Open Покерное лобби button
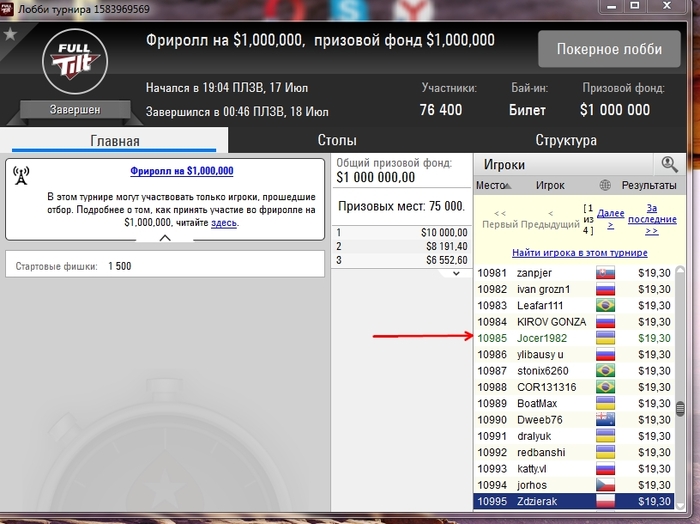 609,49
